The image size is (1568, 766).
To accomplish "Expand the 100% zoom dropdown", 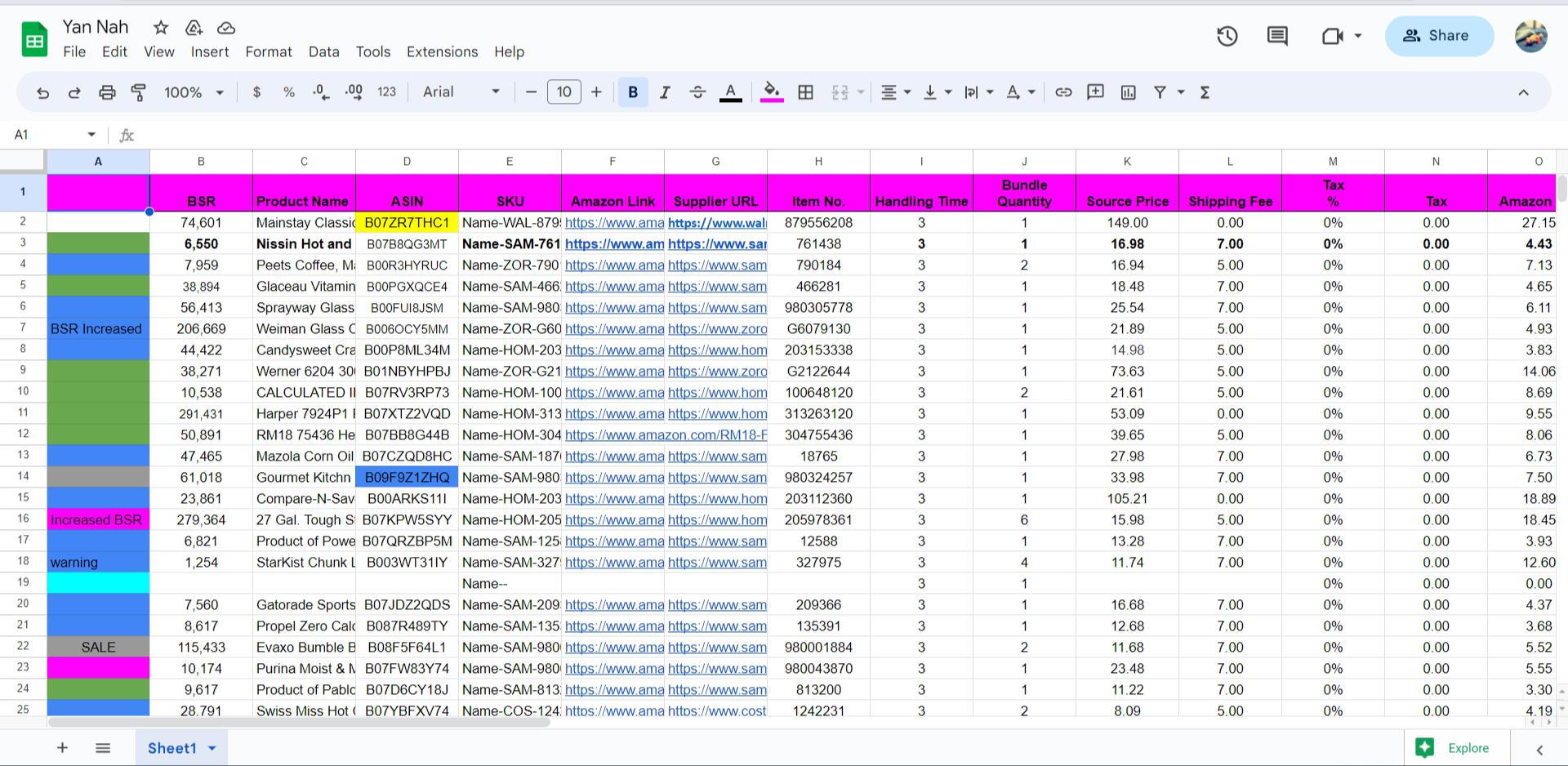I will point(194,92).
